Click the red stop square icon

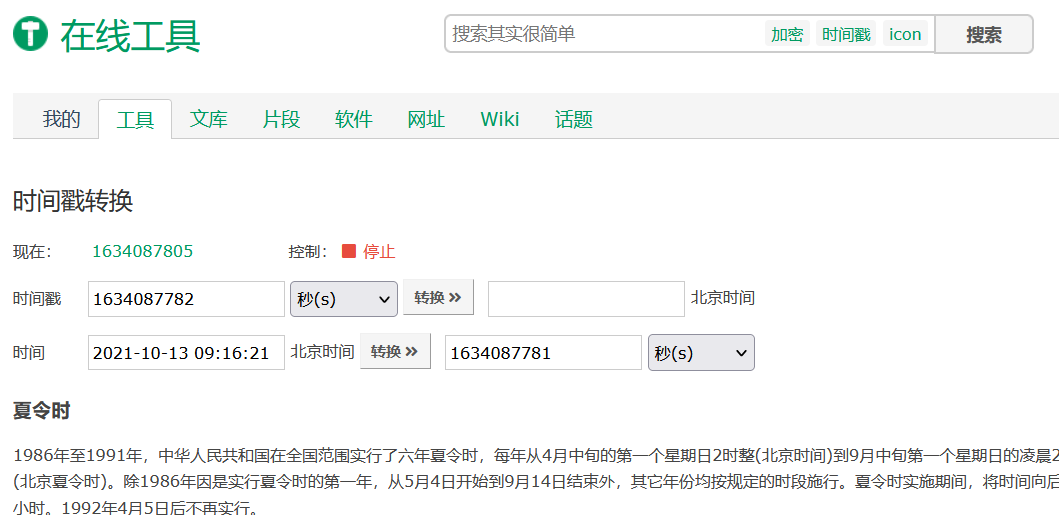pos(348,252)
